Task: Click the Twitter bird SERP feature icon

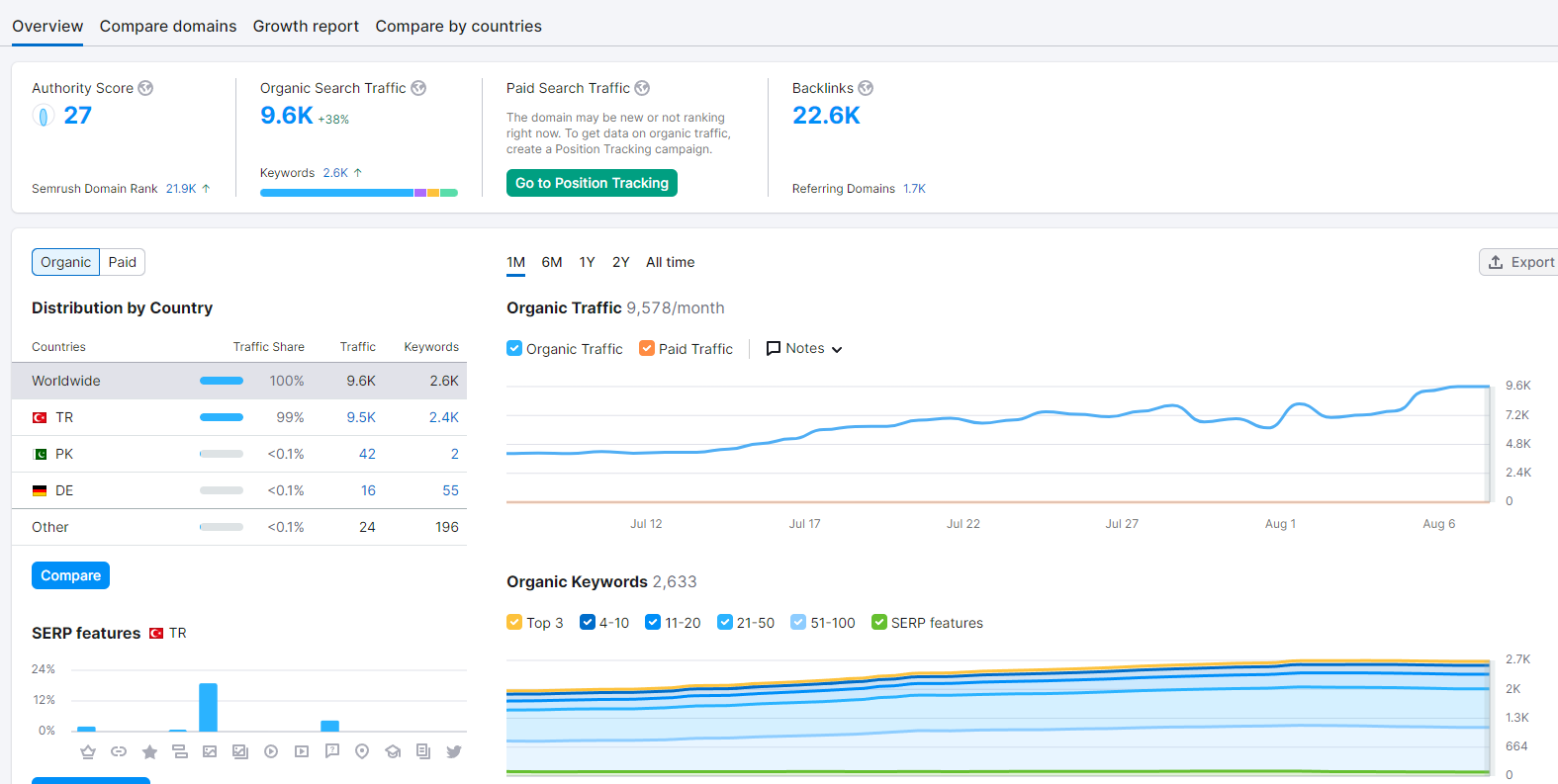Action: (x=454, y=752)
